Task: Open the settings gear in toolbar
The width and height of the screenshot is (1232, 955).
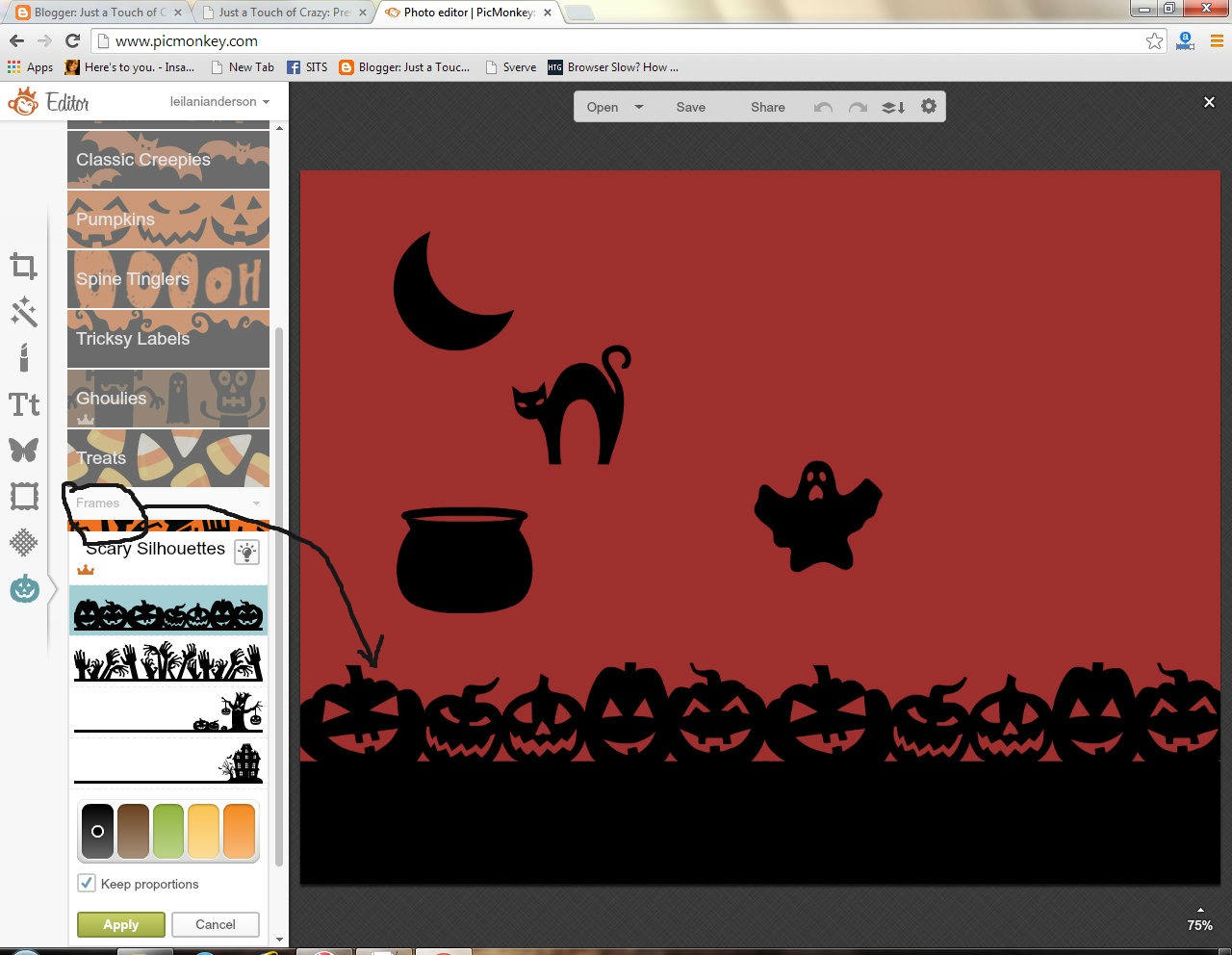Action: (929, 106)
